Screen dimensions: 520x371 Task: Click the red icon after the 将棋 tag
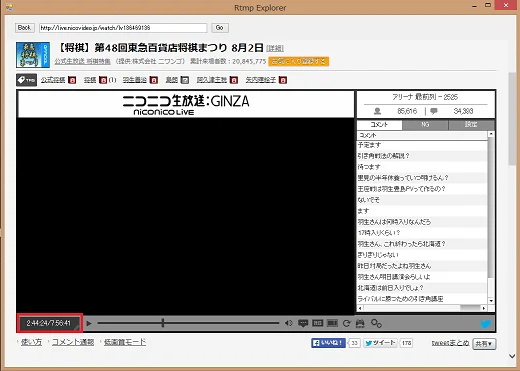point(103,80)
